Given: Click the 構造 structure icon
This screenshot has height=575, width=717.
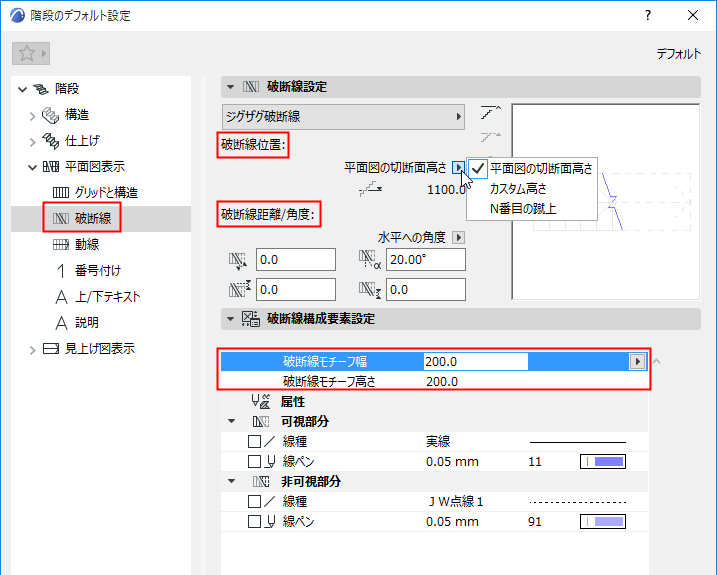Looking at the screenshot, I should (x=50, y=115).
